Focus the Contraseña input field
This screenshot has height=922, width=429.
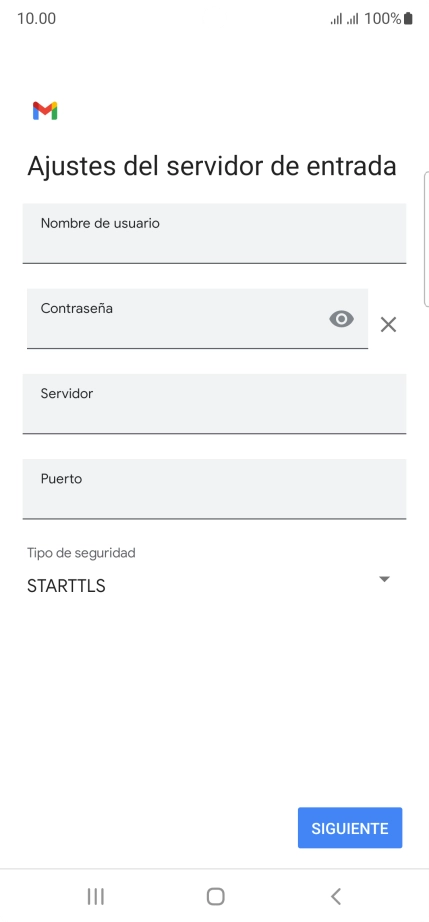197,319
